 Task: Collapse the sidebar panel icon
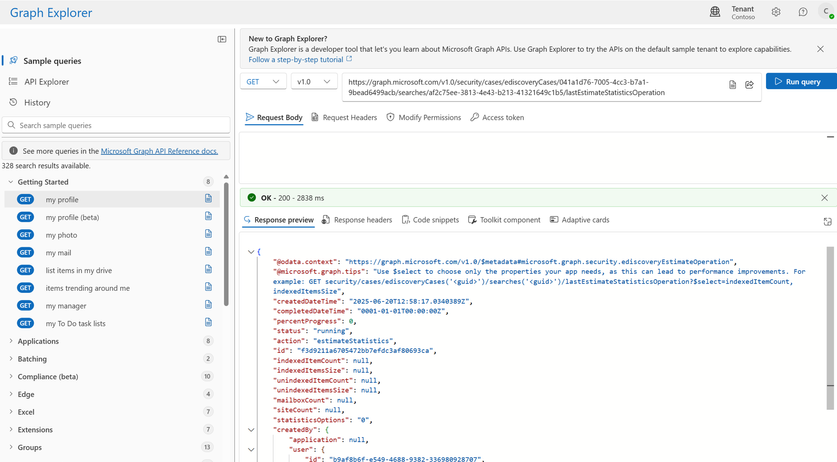point(222,39)
